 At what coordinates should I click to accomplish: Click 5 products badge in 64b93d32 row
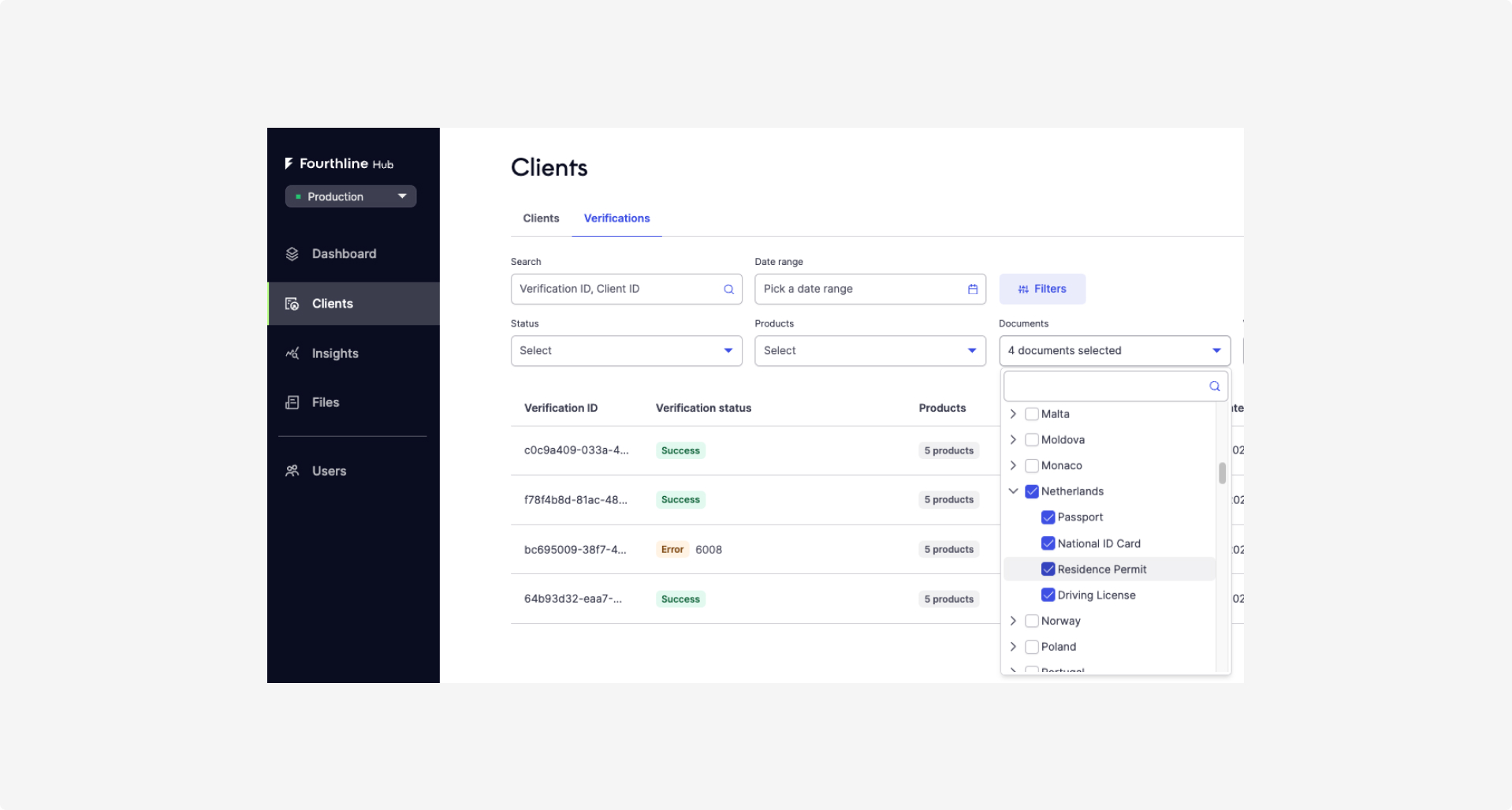point(948,599)
